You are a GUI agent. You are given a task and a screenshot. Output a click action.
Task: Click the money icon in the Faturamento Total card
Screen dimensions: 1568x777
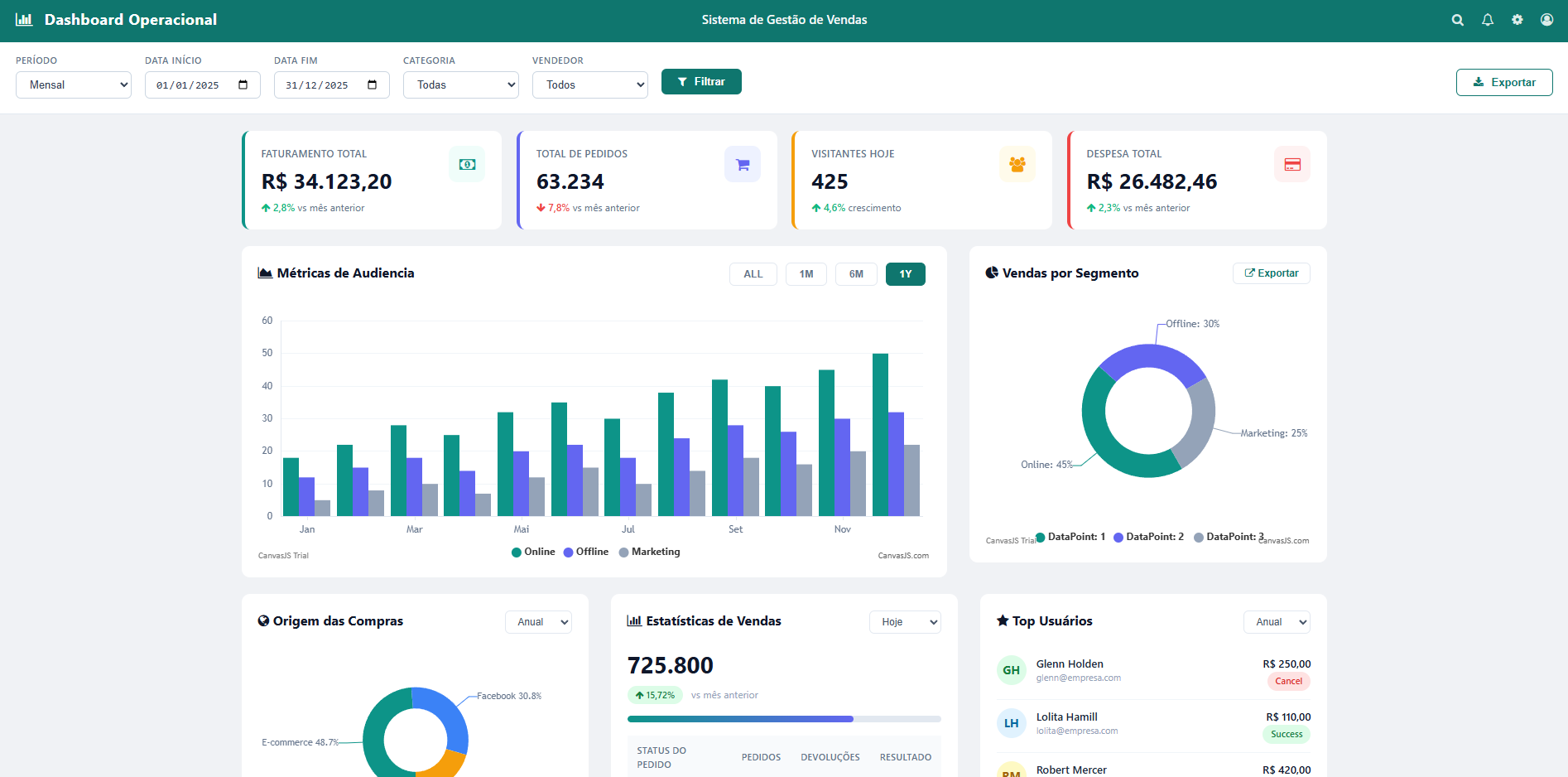point(467,164)
